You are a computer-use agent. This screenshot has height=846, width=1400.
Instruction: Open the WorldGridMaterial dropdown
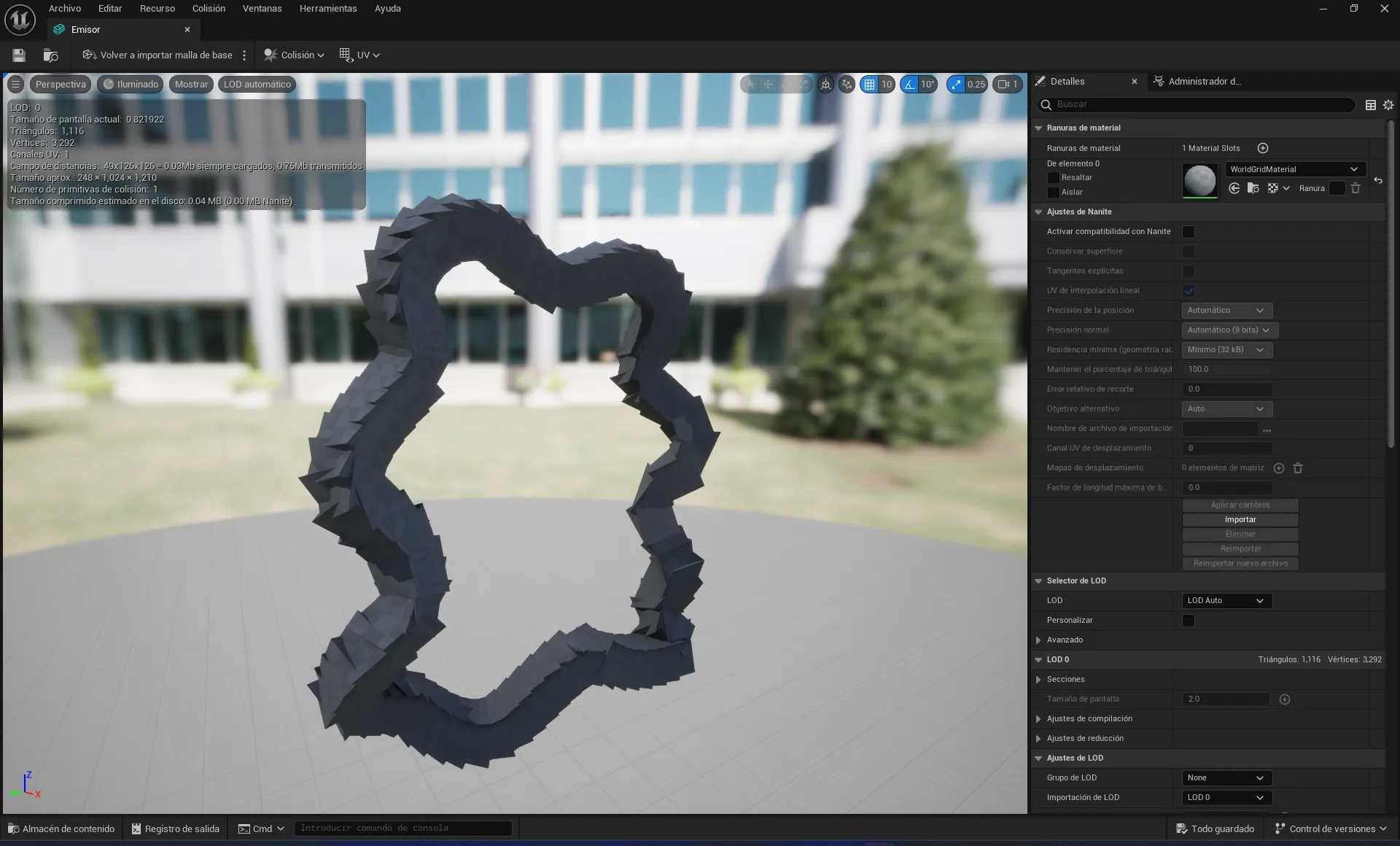(1294, 169)
